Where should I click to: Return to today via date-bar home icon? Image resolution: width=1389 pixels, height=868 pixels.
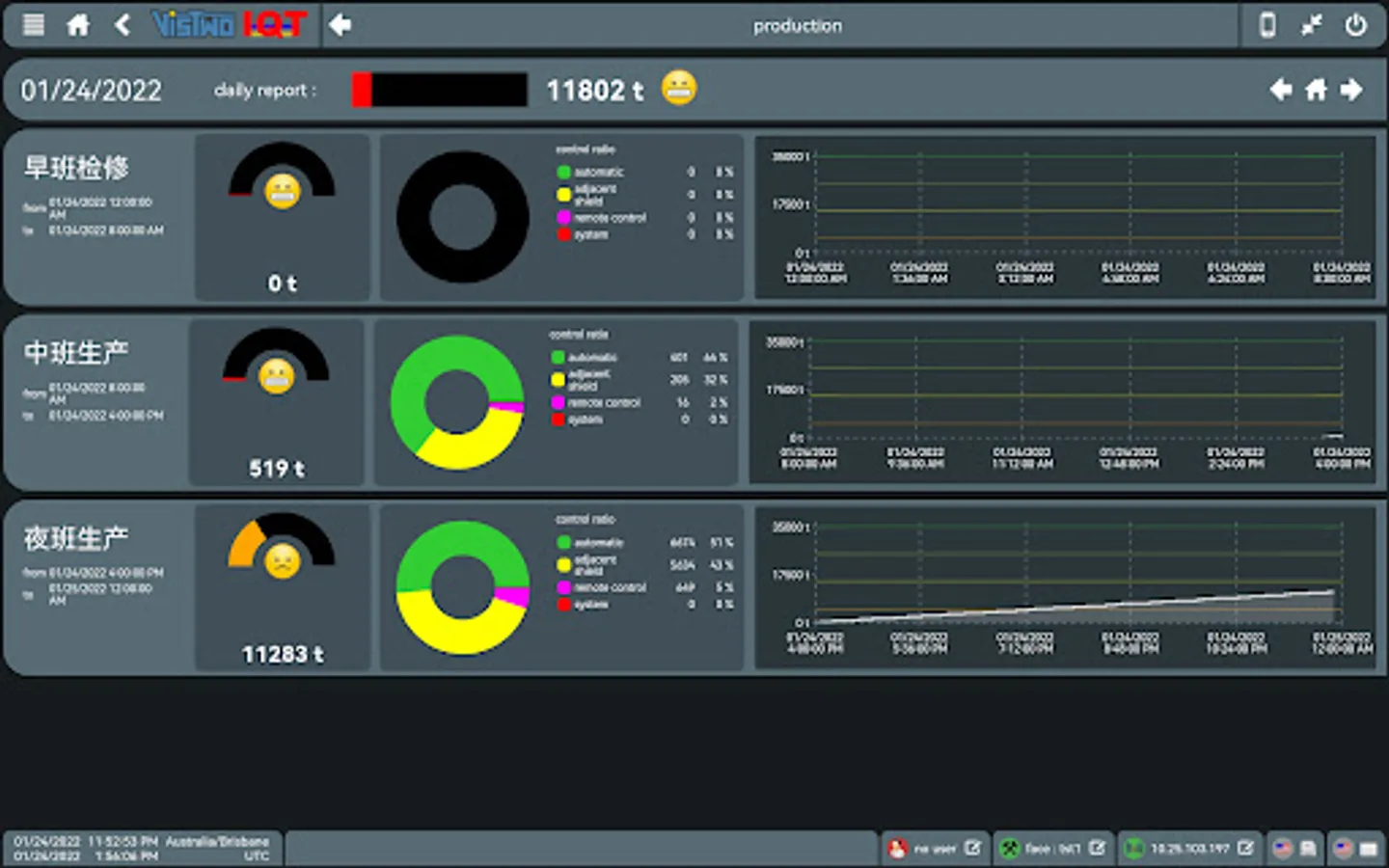1316,90
